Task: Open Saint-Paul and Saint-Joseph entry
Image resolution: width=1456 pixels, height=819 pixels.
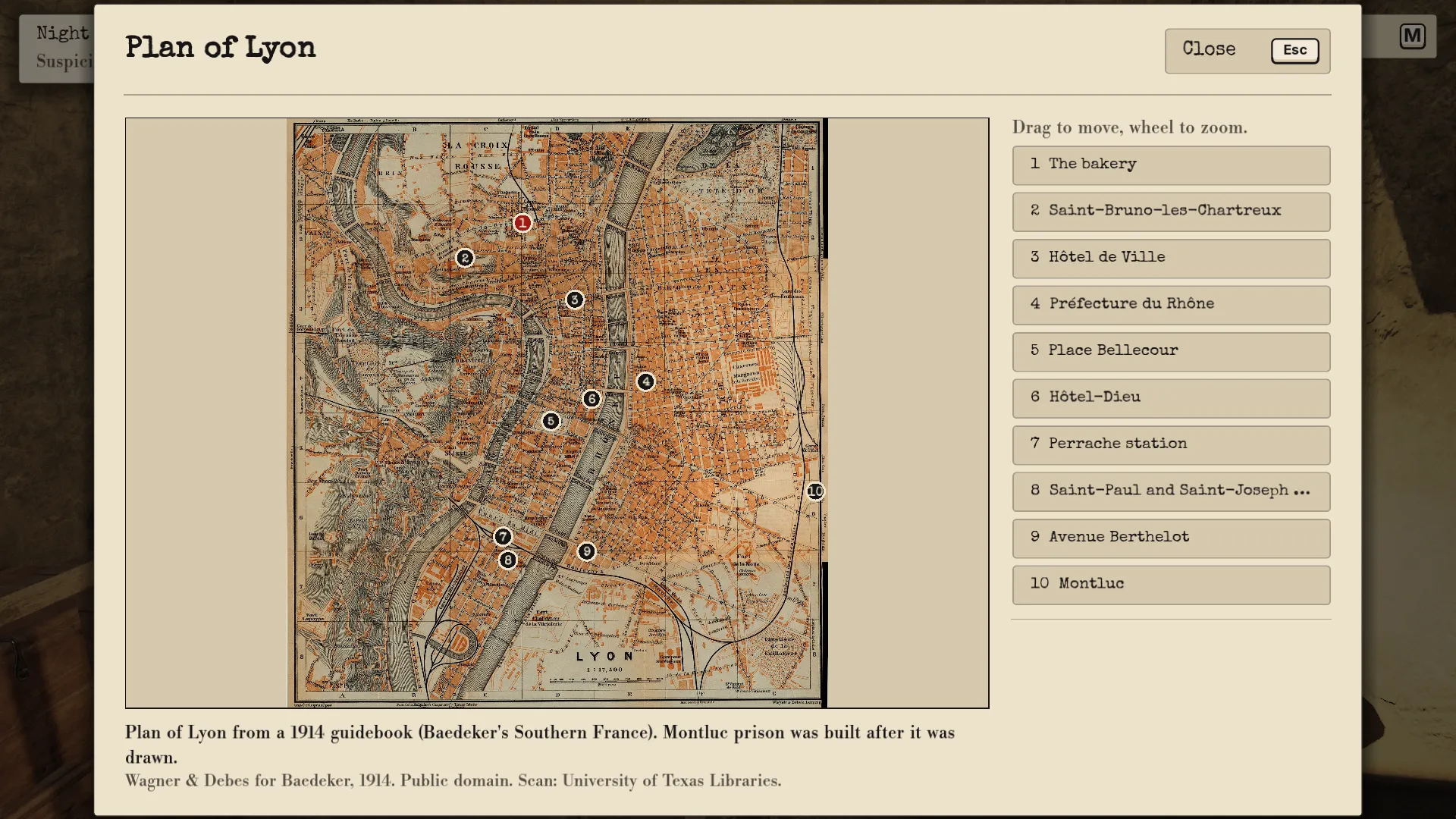Action: coord(1171,491)
